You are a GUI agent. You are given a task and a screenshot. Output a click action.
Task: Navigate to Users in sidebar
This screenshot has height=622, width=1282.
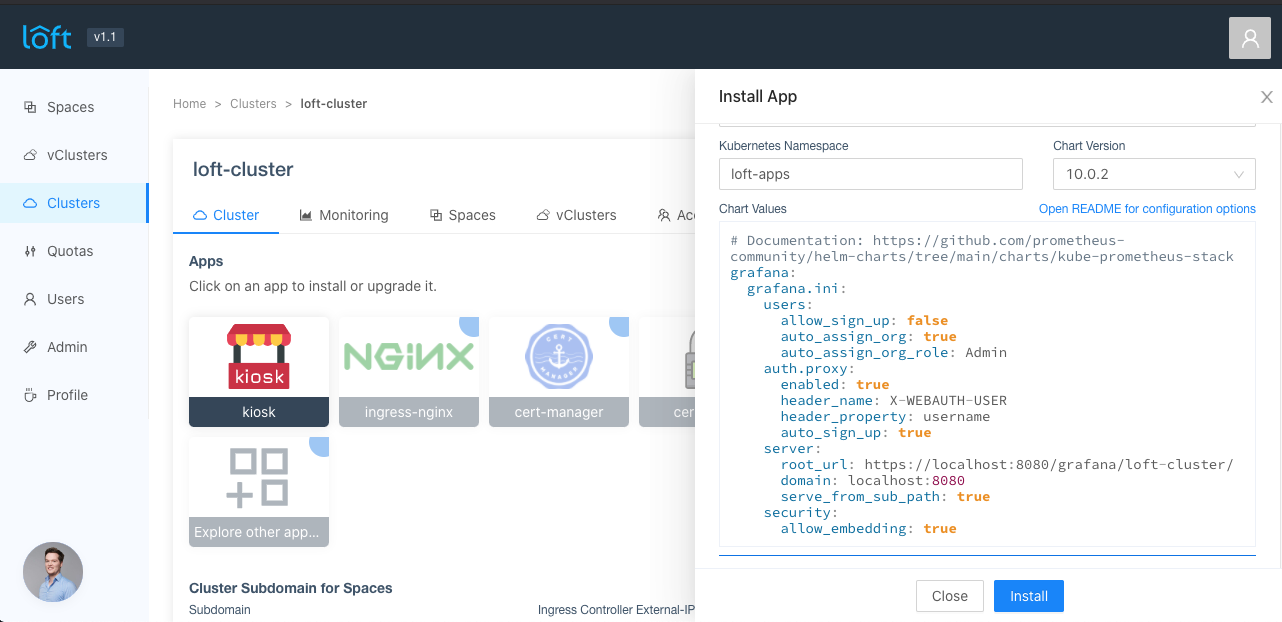(65, 299)
